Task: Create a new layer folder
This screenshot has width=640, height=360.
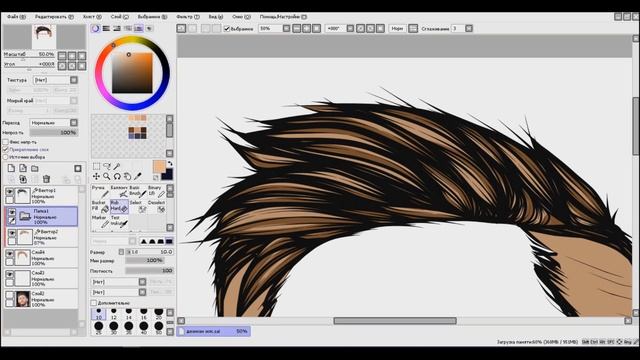Action: tap(35, 169)
